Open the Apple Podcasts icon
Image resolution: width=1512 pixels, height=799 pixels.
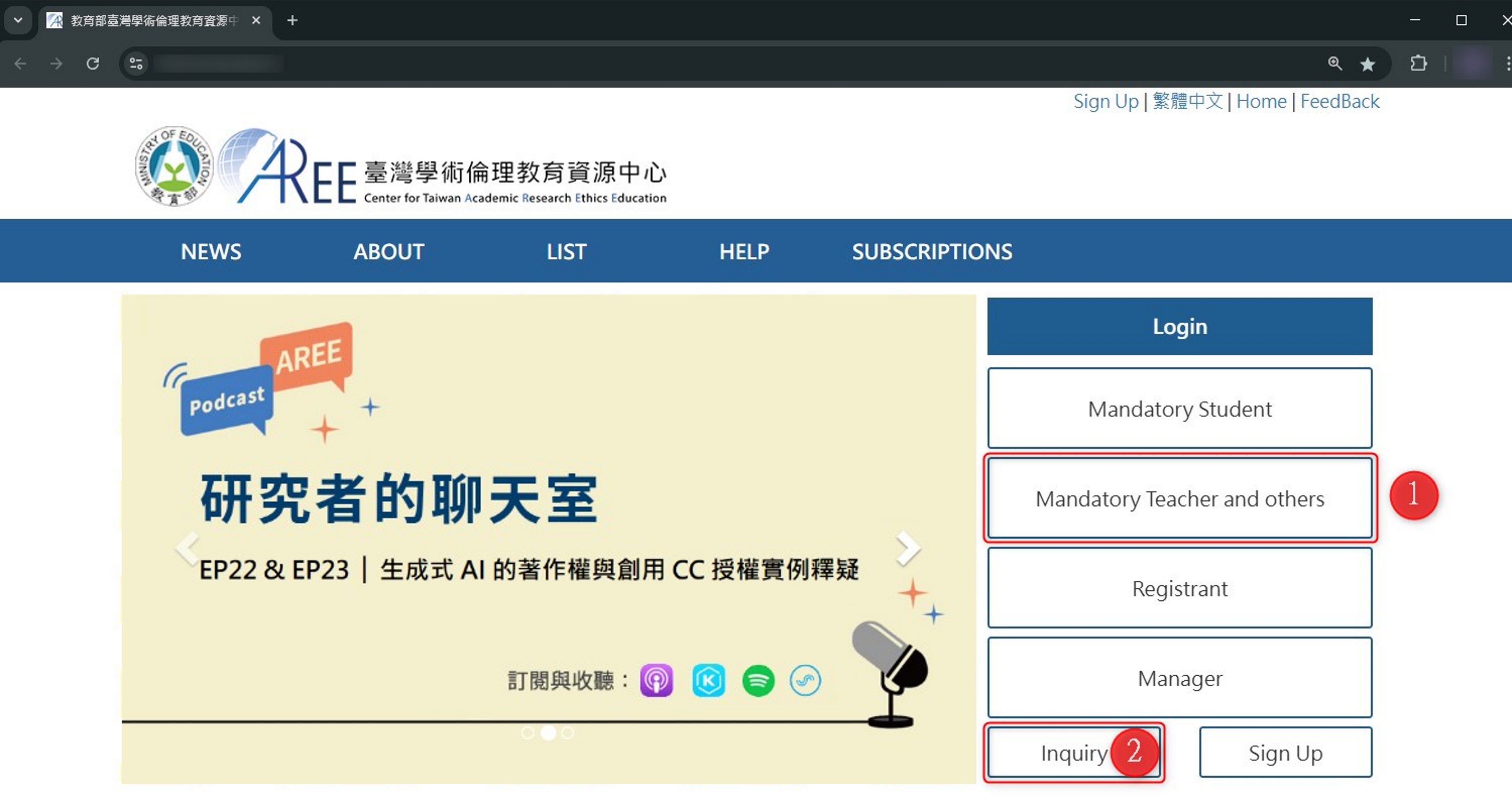[x=656, y=680]
